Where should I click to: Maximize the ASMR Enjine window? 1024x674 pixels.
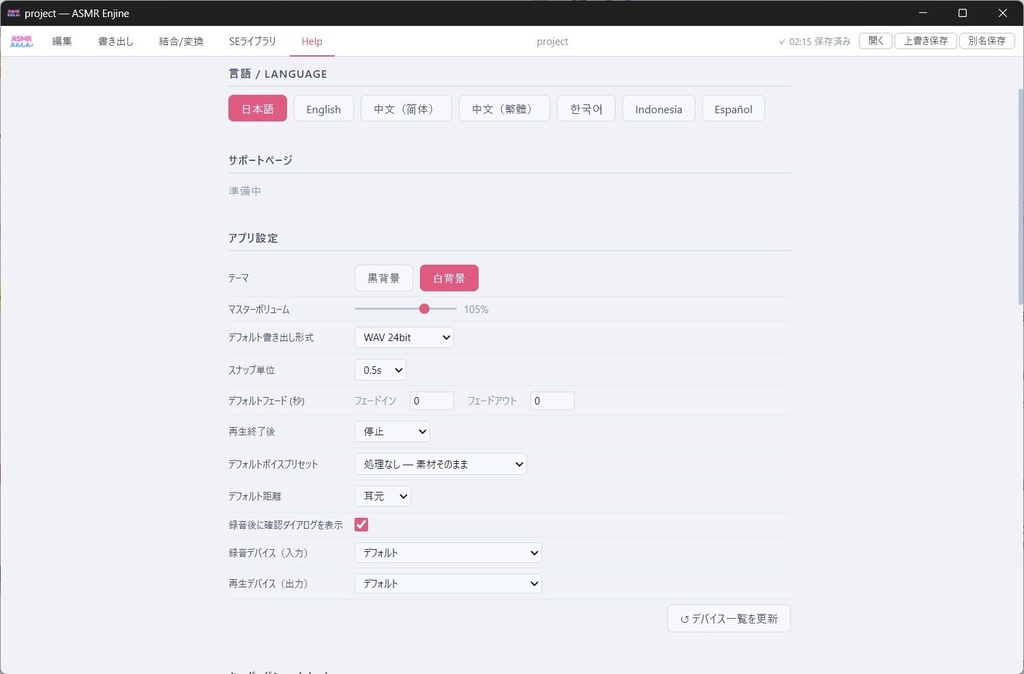pyautogui.click(x=962, y=13)
